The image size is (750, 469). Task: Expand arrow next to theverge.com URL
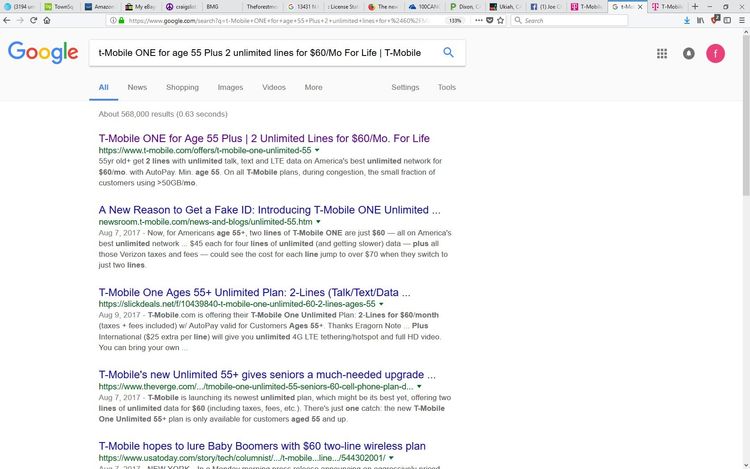pyautogui.click(x=419, y=386)
